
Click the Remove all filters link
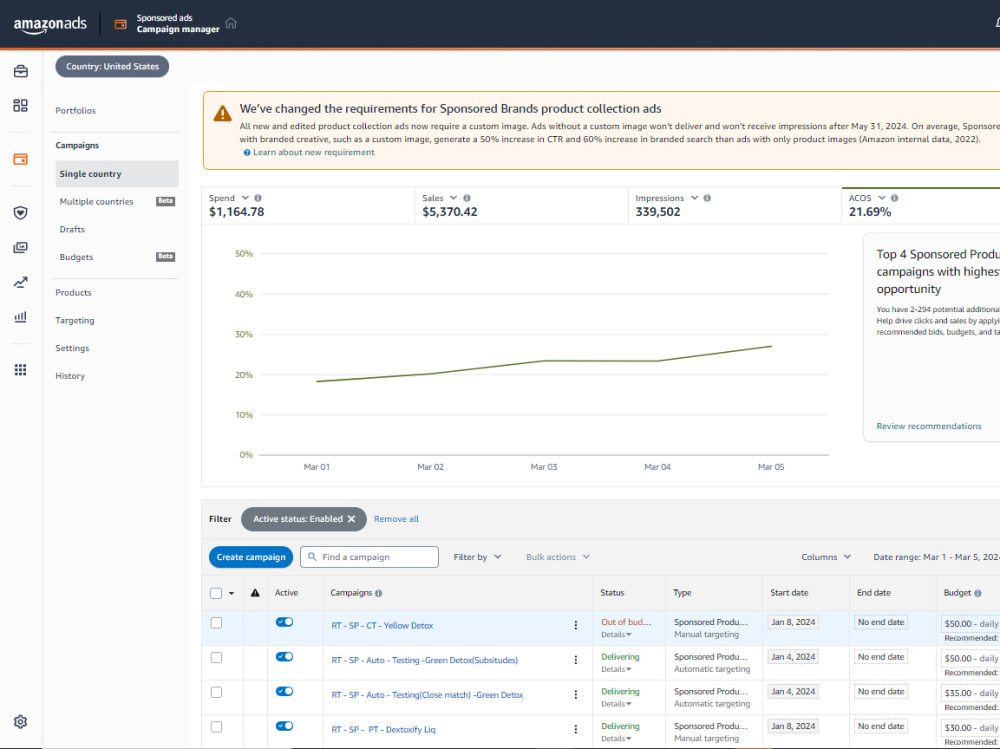(x=396, y=519)
